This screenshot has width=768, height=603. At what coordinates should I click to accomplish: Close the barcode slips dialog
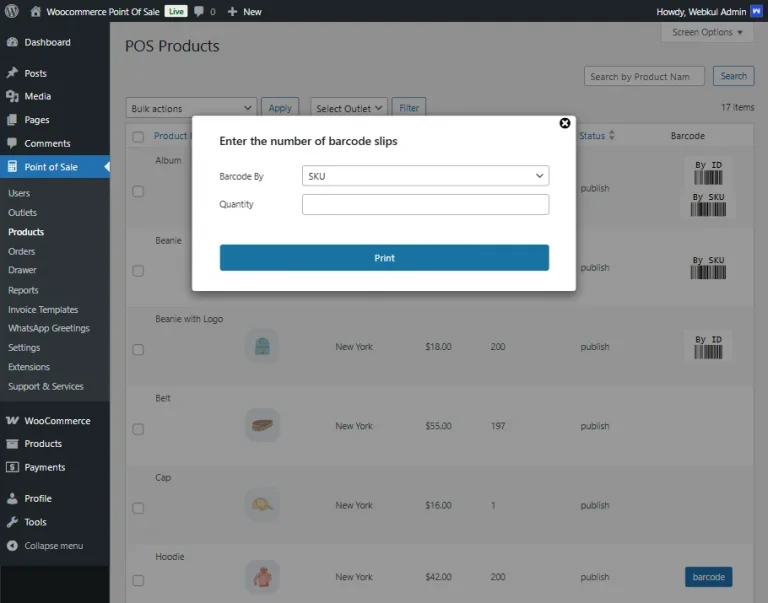tap(565, 123)
